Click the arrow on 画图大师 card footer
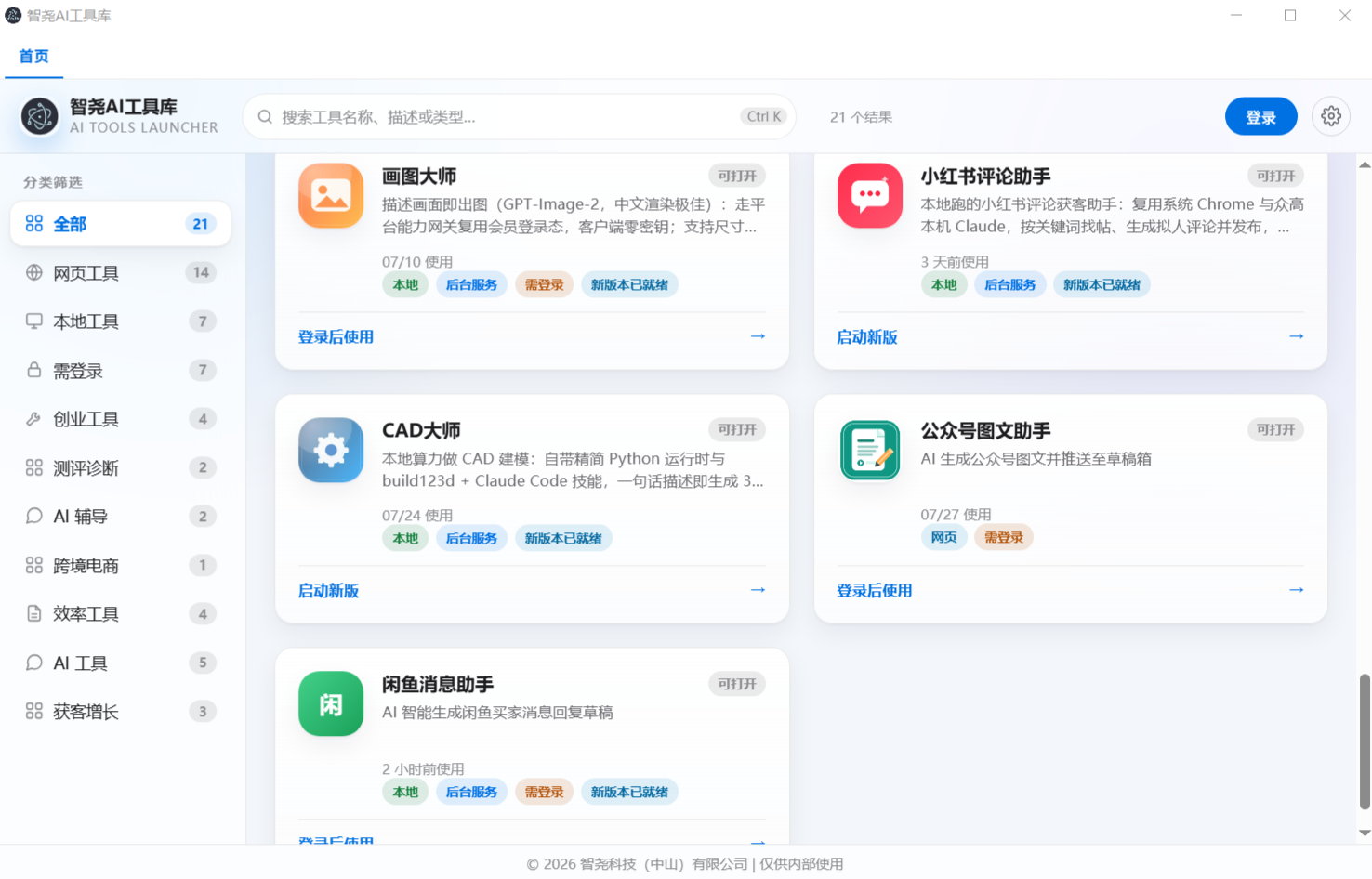 click(758, 336)
